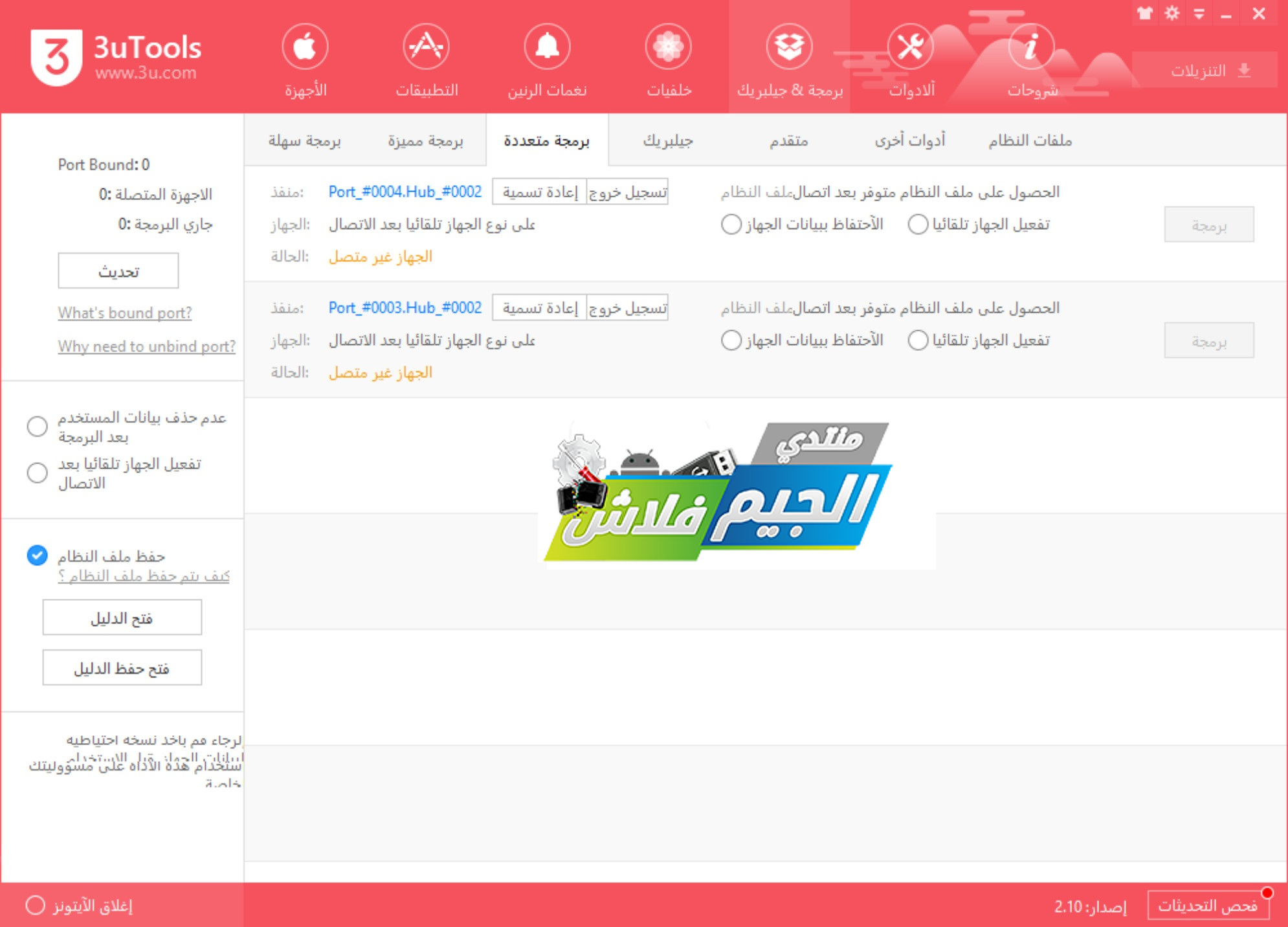Click the تحديث refresh button
The height and width of the screenshot is (927, 1288).
[x=118, y=271]
